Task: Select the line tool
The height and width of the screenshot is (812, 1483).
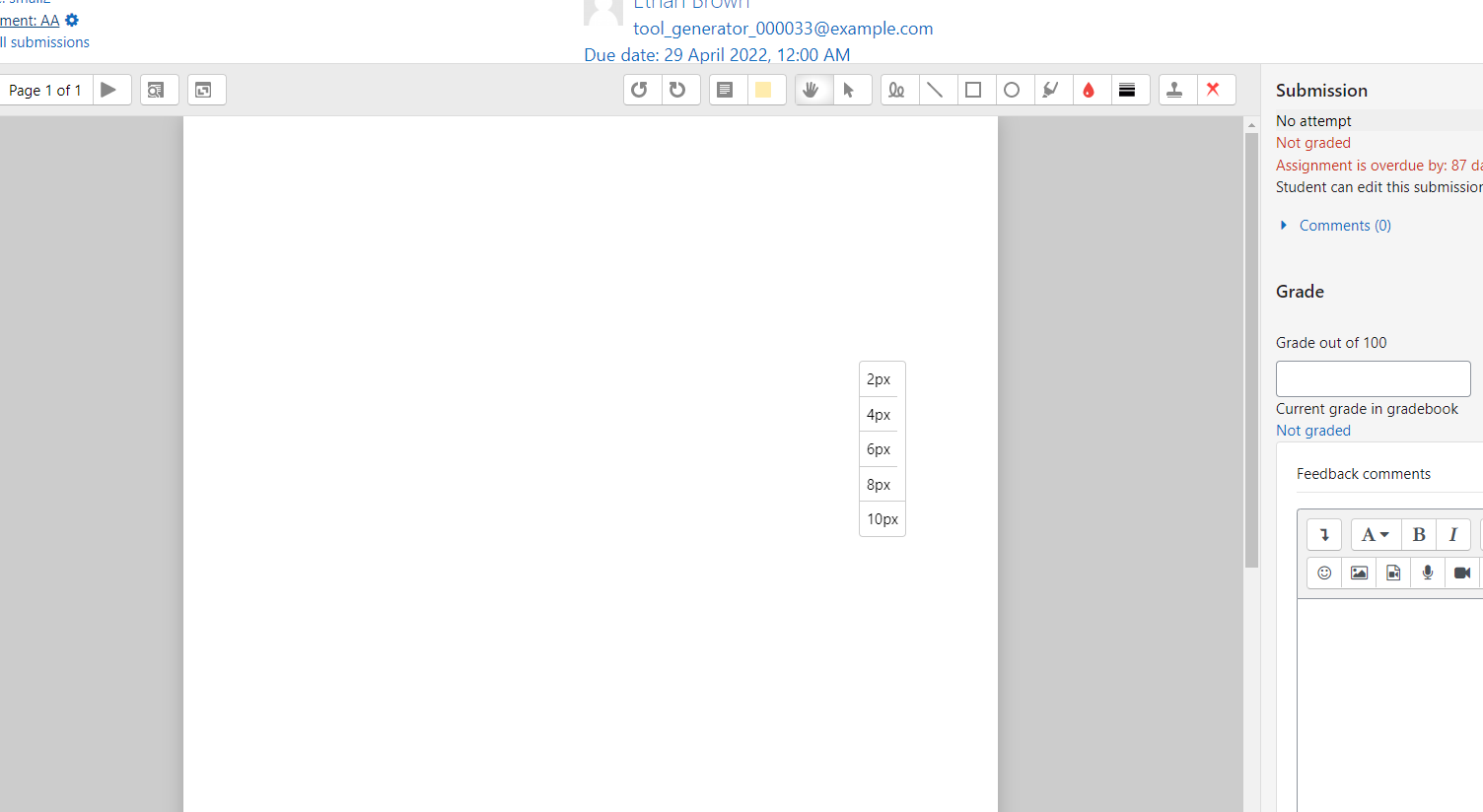Action: tap(937, 90)
